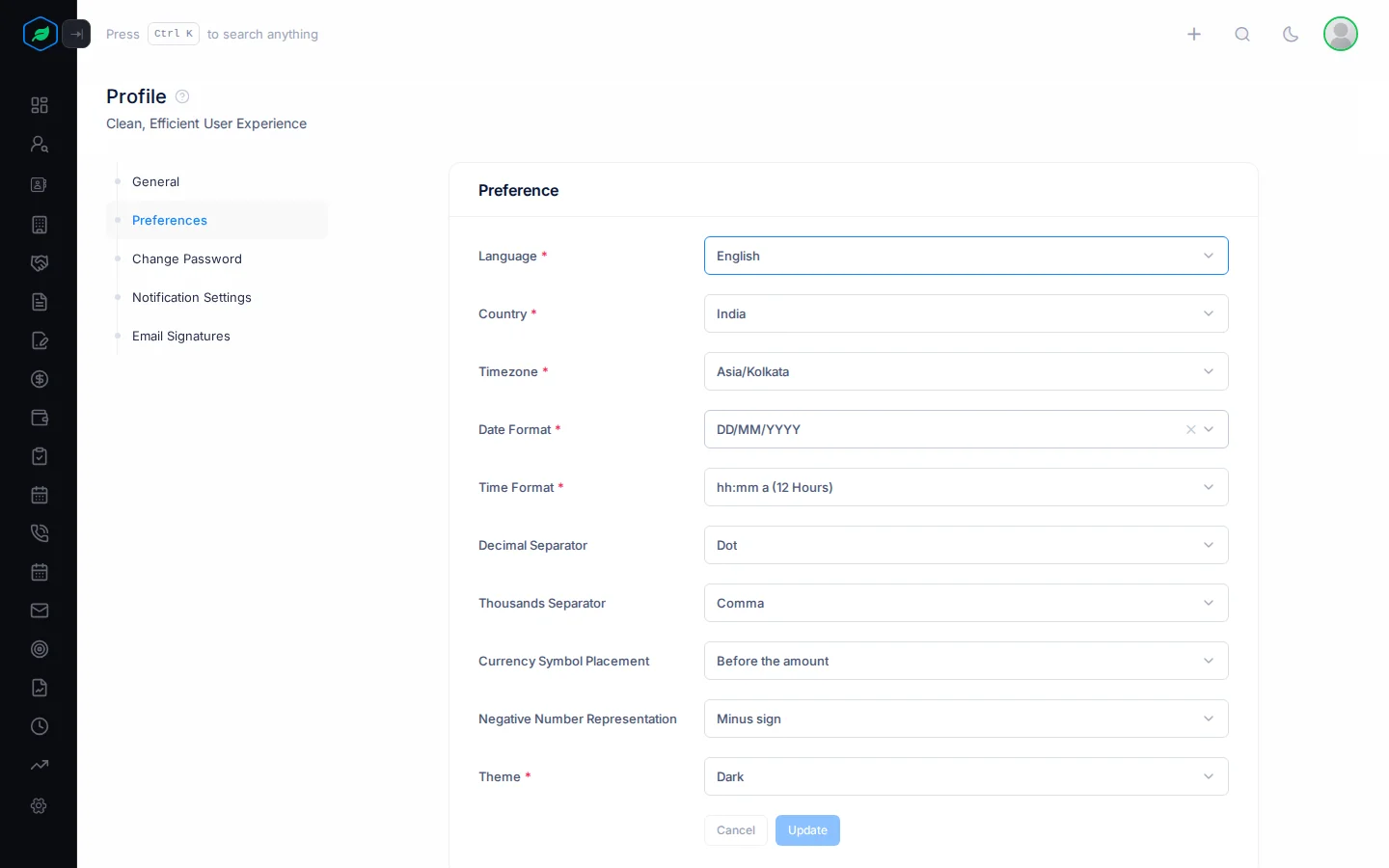Open the clipboard checkmark tasks icon
This screenshot has width=1389, height=868.
[40, 456]
